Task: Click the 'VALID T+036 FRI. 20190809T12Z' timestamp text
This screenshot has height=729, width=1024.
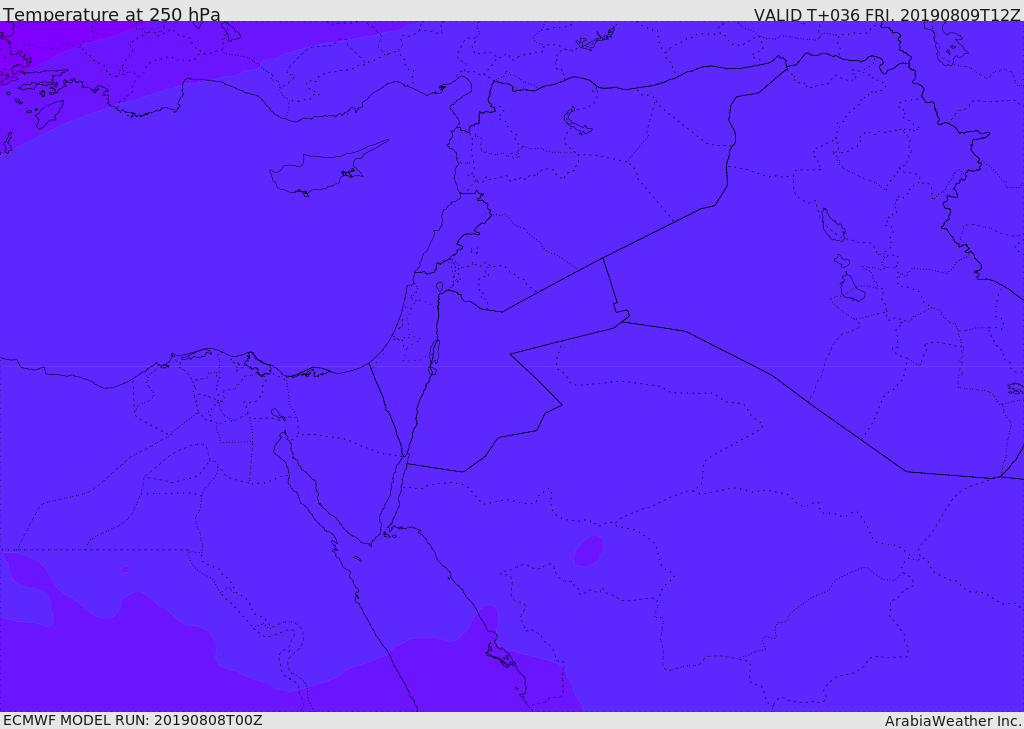Action: (x=886, y=14)
